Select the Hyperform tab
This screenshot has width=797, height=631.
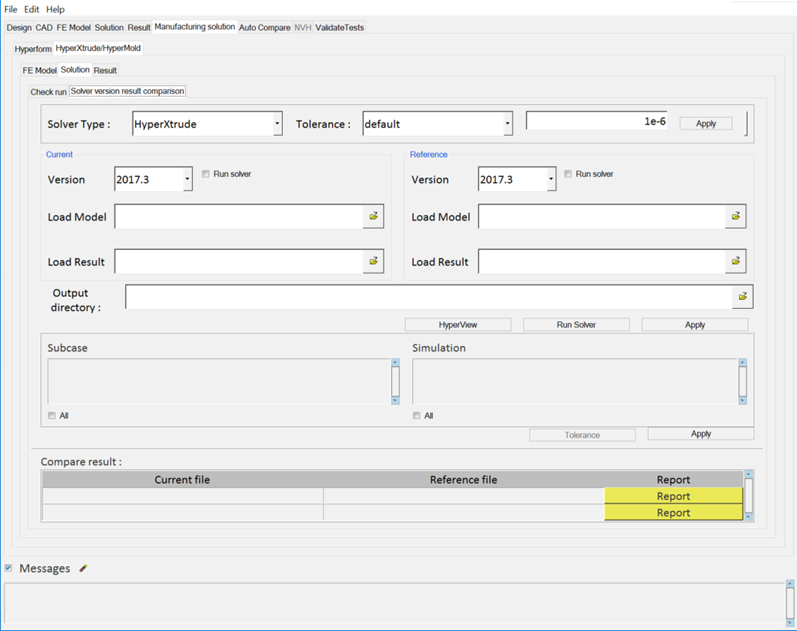(33, 48)
